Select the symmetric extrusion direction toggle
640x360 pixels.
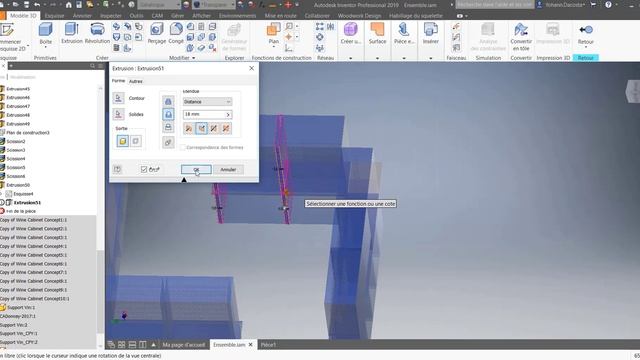(213, 129)
